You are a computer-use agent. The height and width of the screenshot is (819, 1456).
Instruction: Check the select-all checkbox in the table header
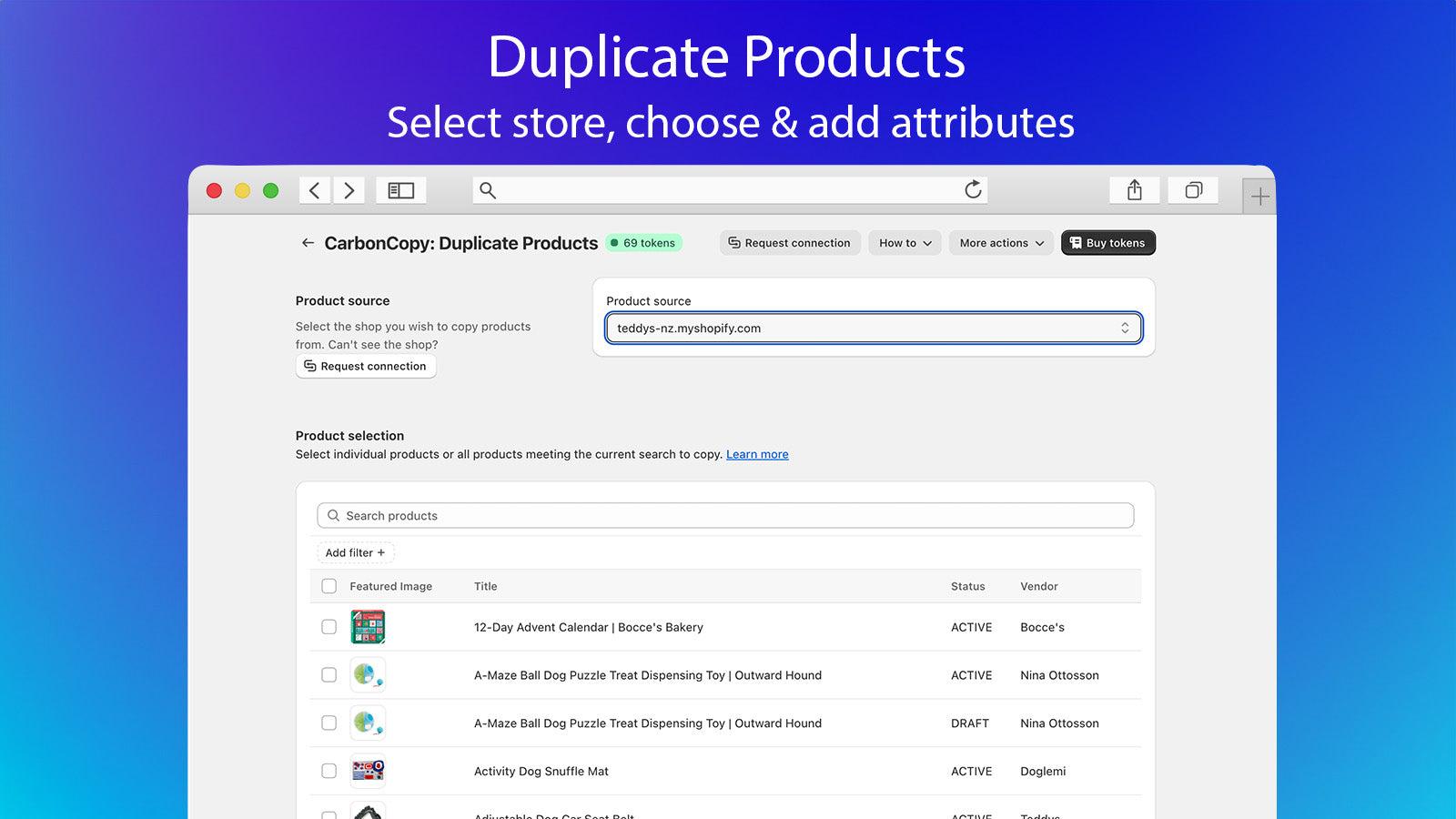pos(329,586)
